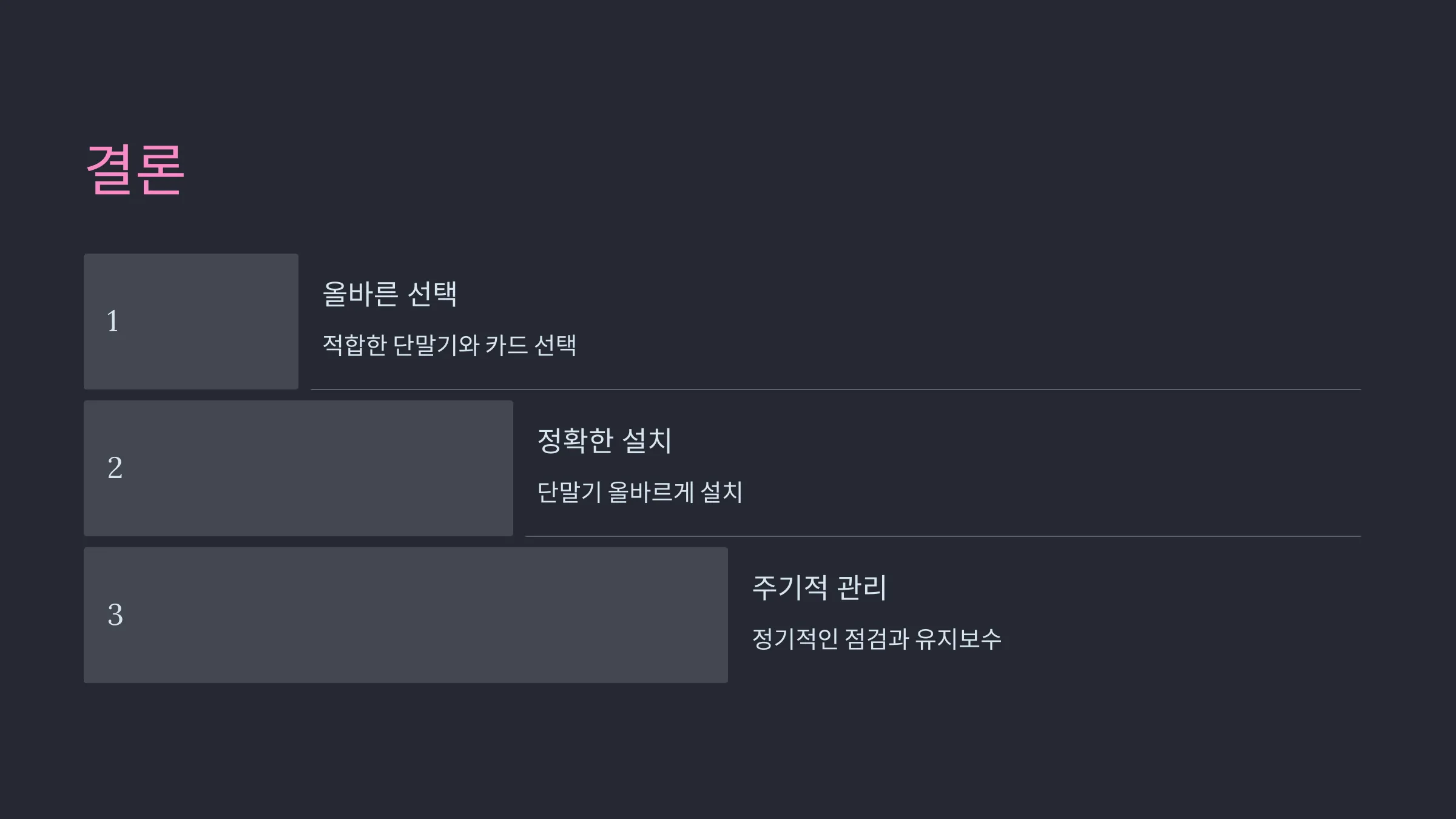Select the shortest gray step block

tap(191, 322)
